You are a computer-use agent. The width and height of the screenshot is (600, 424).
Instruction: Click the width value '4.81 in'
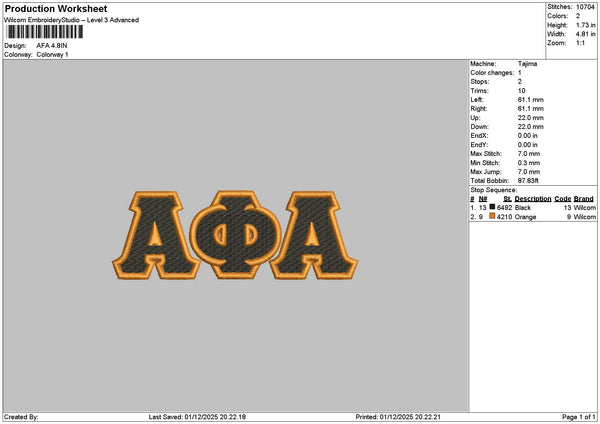[585, 34]
